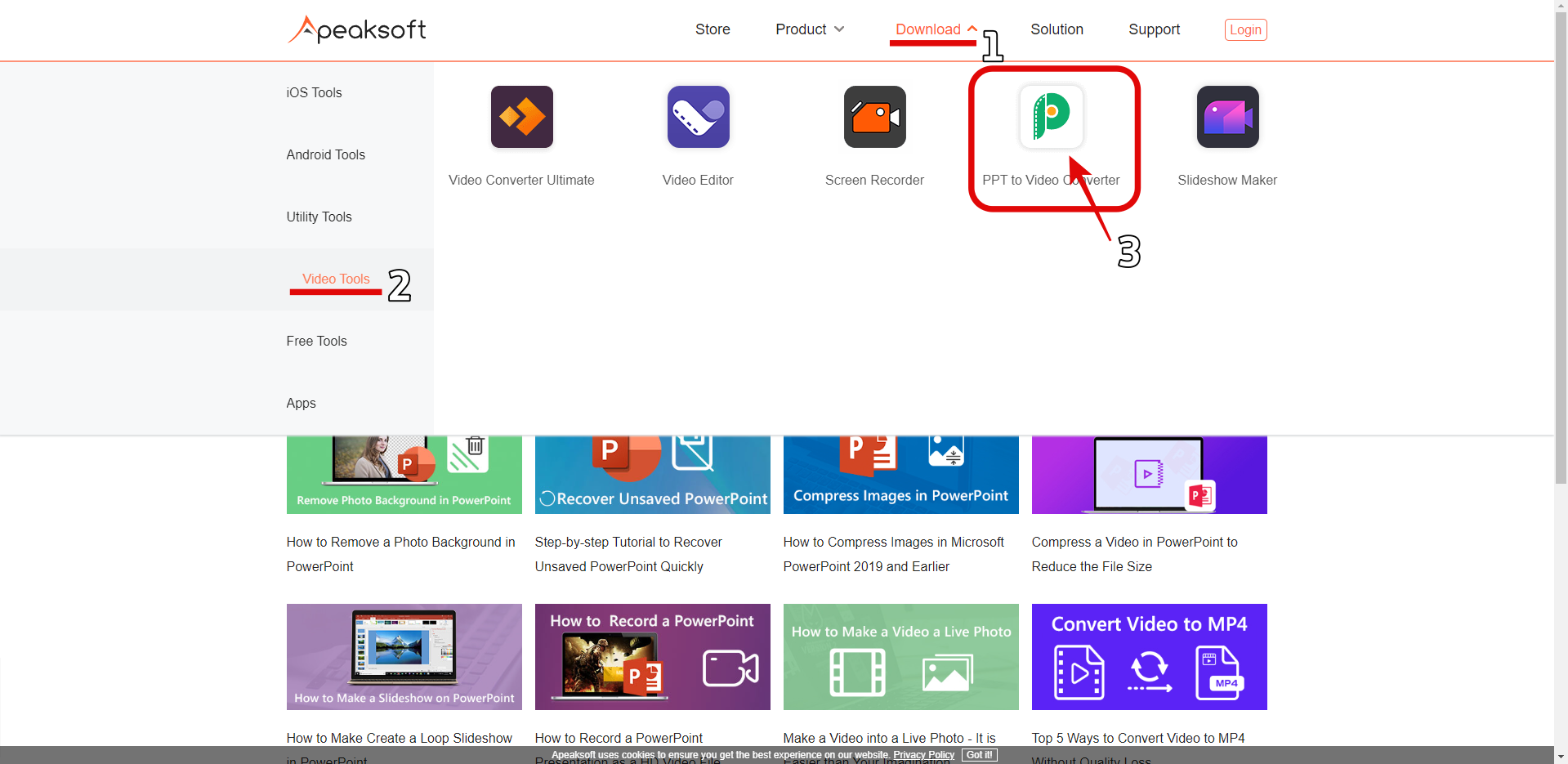The height and width of the screenshot is (764, 1568).
Task: Open How to Record a PowerPoint thumbnail
Action: tap(653, 657)
